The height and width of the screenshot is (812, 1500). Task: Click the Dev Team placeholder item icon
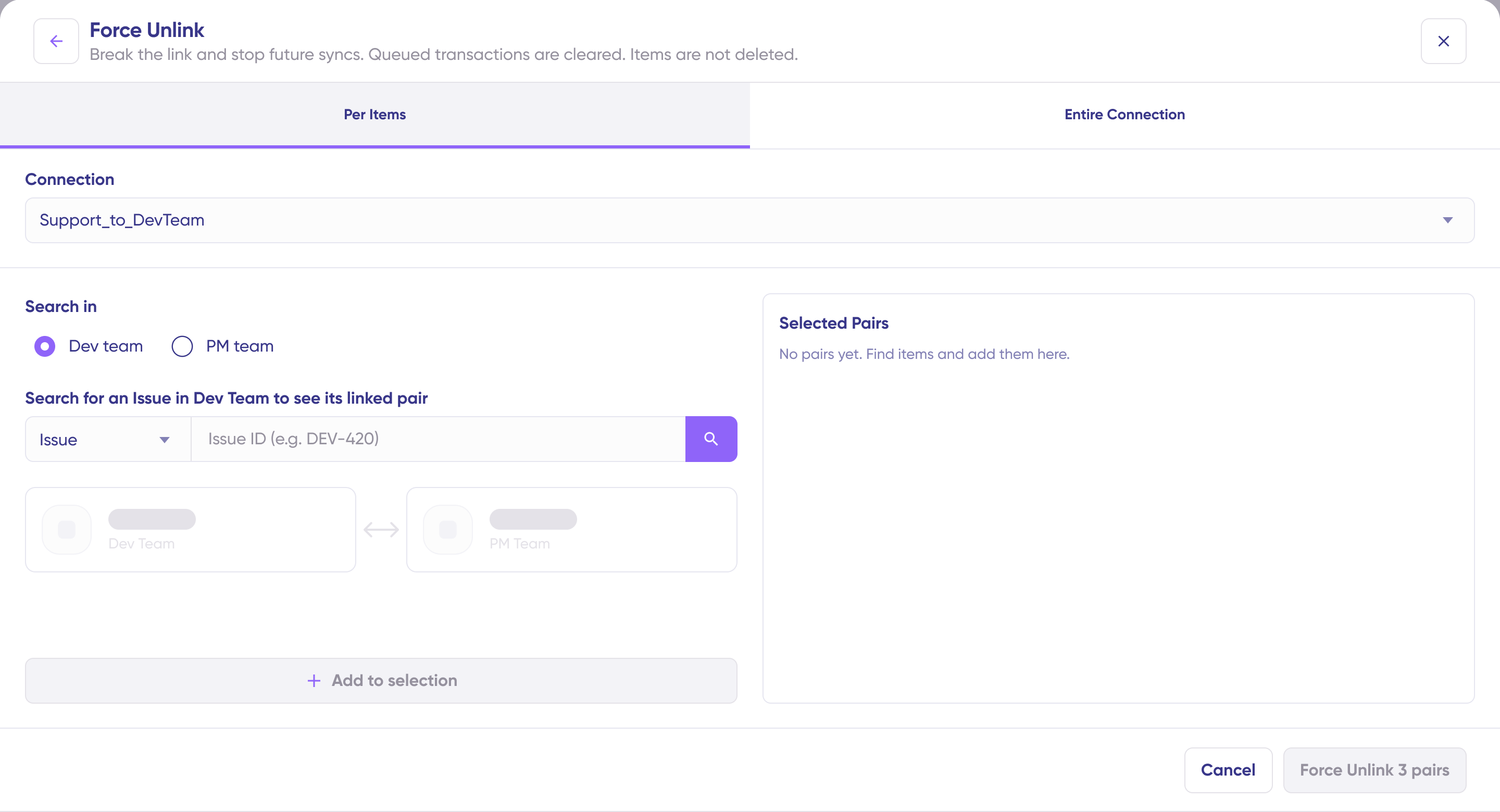(67, 530)
